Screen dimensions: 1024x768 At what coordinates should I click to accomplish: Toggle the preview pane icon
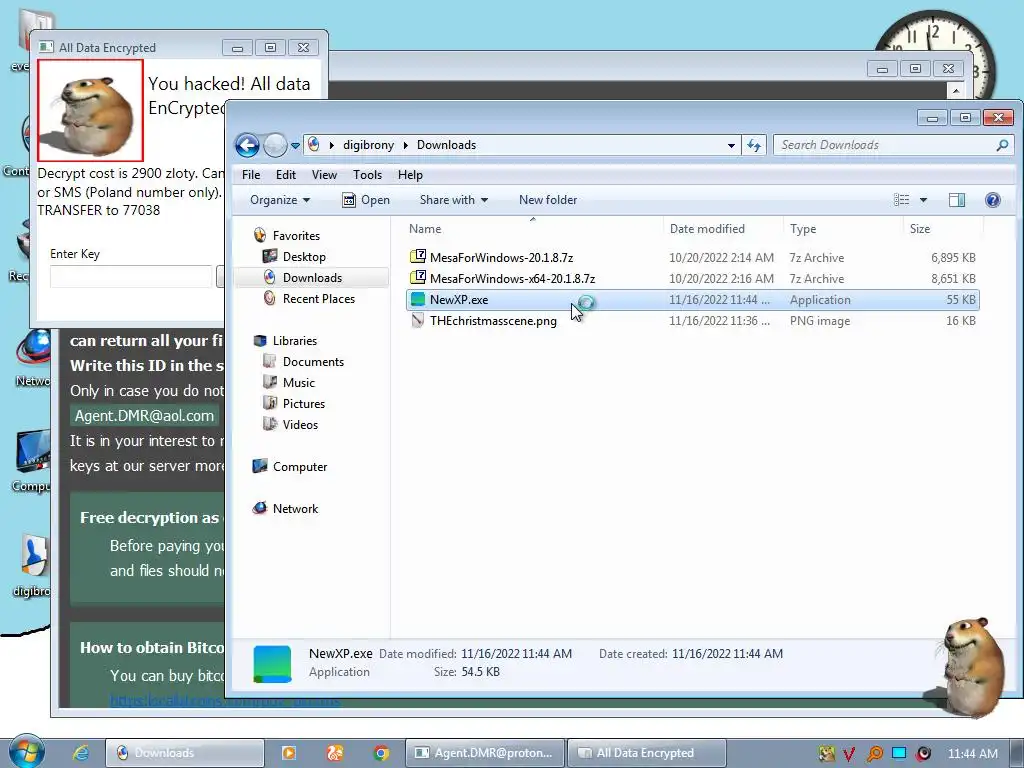(x=957, y=200)
